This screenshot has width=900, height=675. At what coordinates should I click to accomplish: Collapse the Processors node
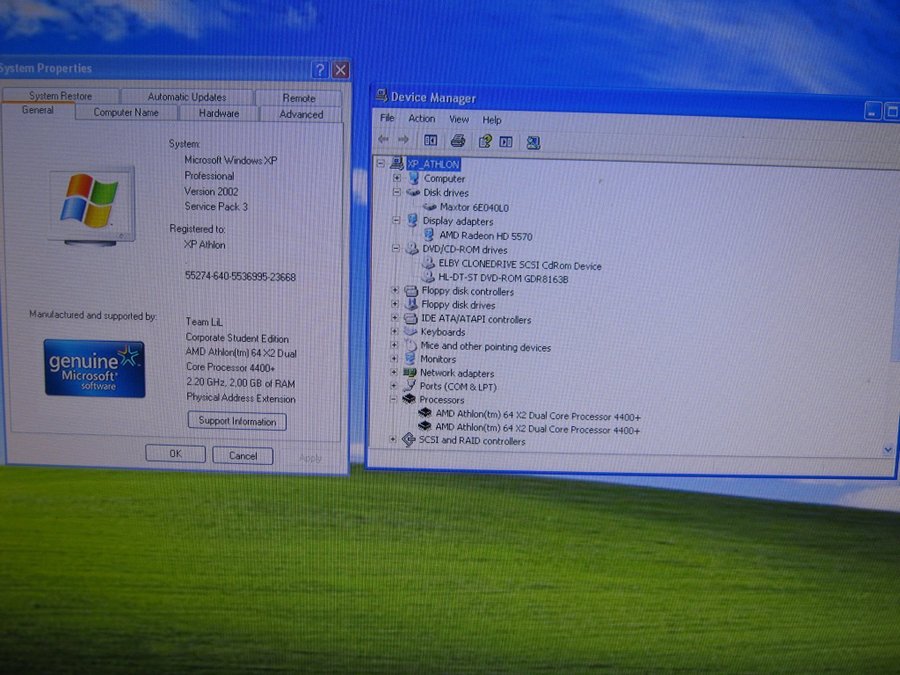[x=395, y=399]
